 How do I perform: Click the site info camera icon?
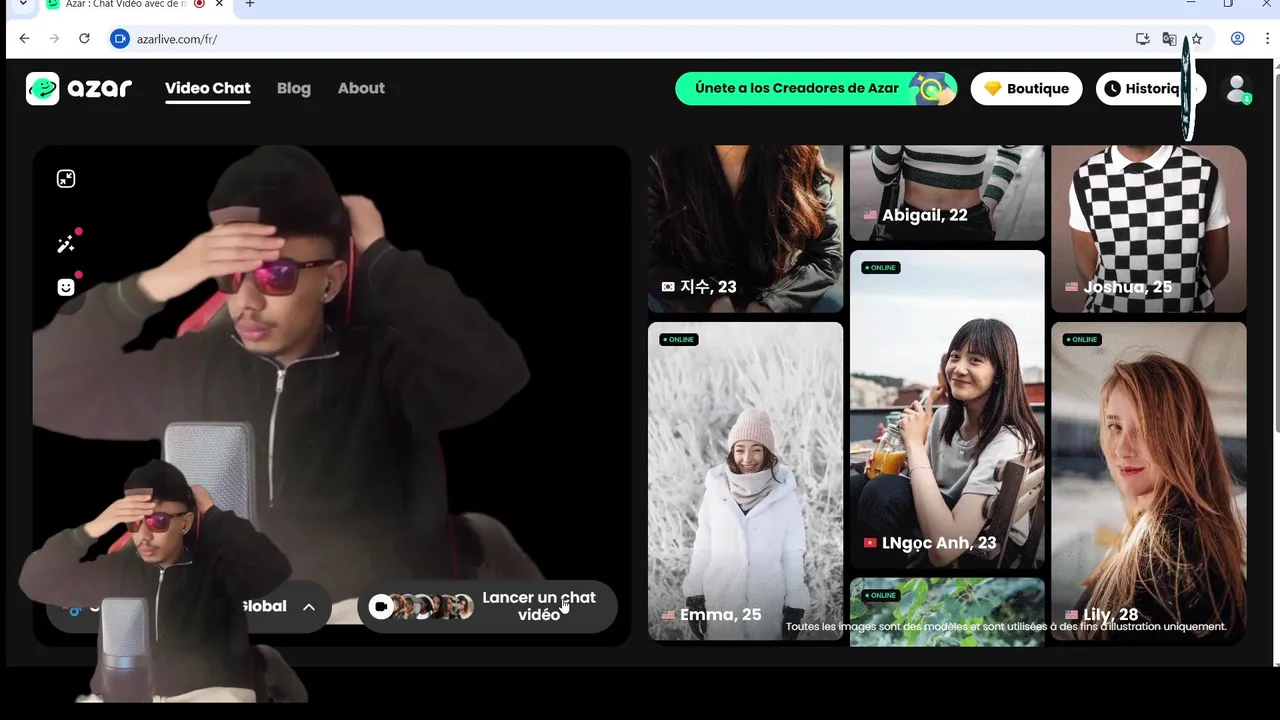click(120, 39)
